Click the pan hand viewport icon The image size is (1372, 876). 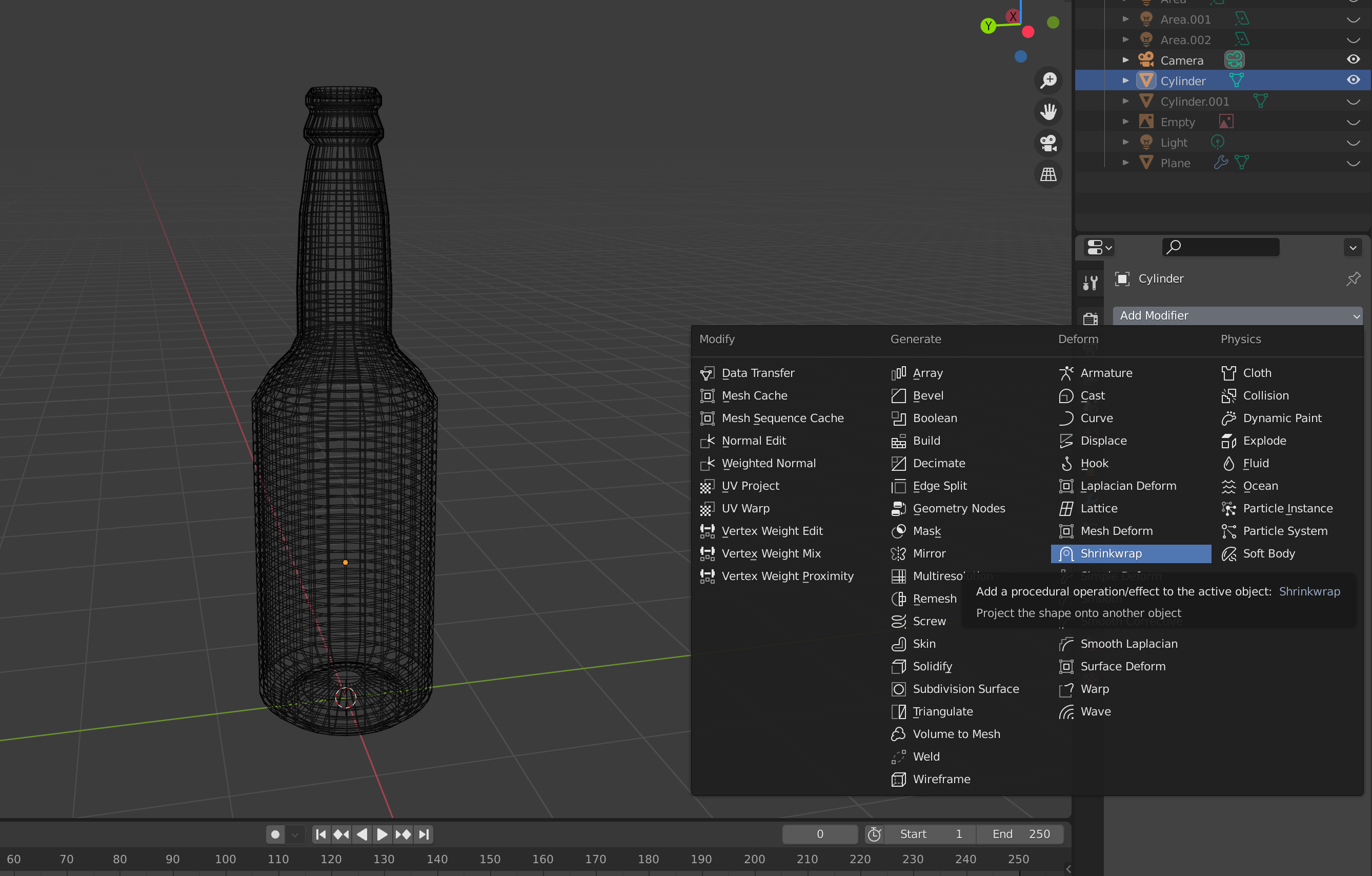1048,112
